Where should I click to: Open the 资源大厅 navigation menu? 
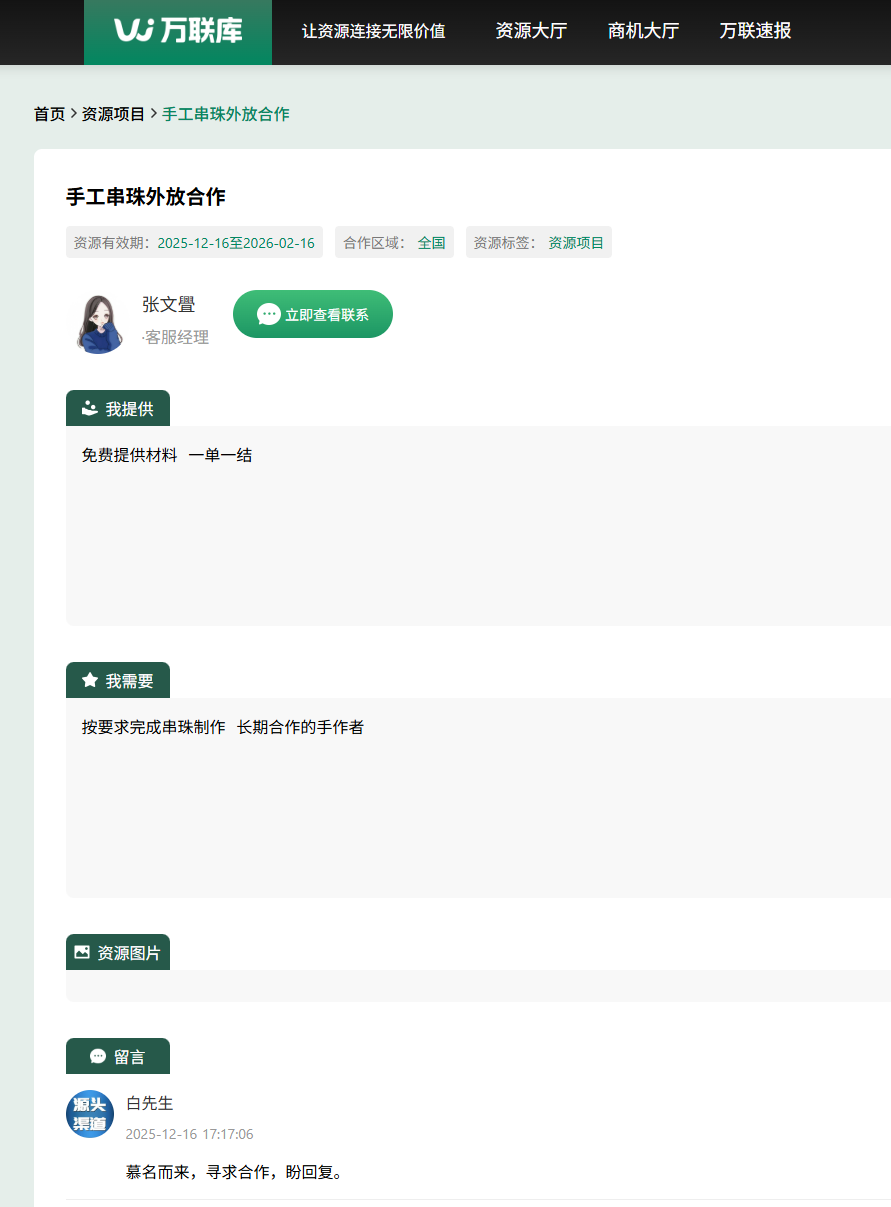point(531,31)
